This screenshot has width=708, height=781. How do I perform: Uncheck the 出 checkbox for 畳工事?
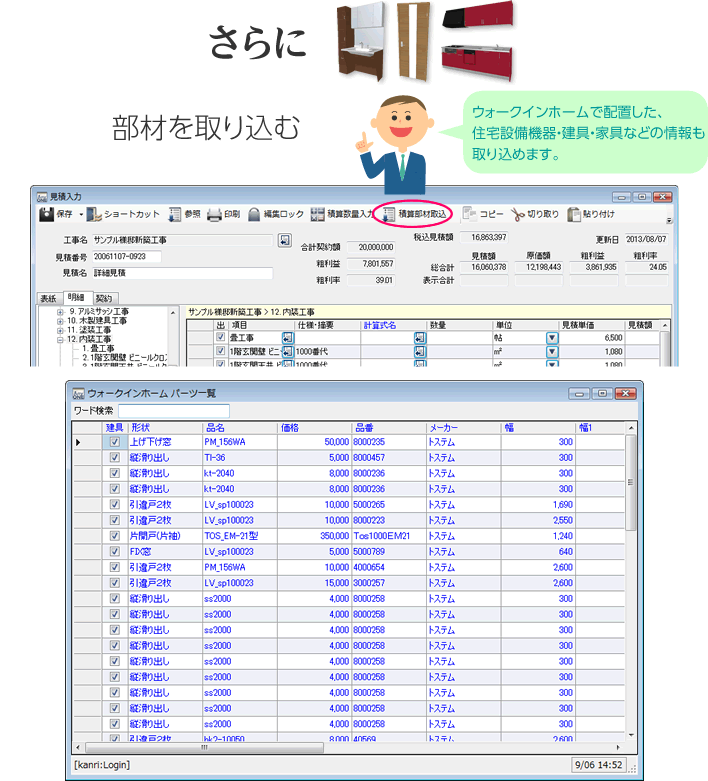pyautogui.click(x=221, y=337)
